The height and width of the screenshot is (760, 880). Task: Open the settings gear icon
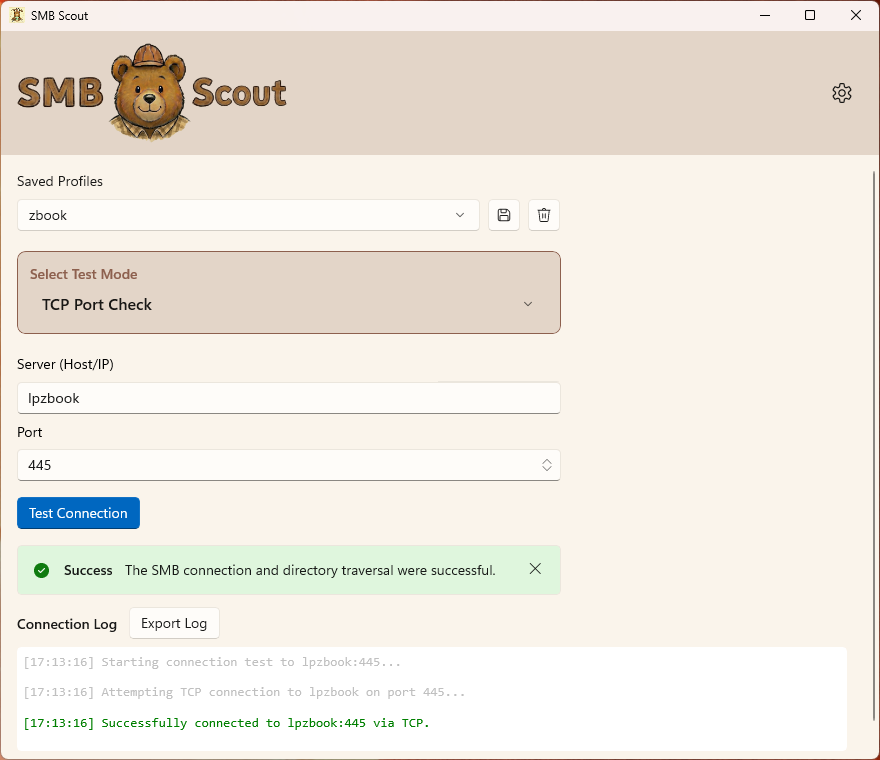click(x=842, y=93)
